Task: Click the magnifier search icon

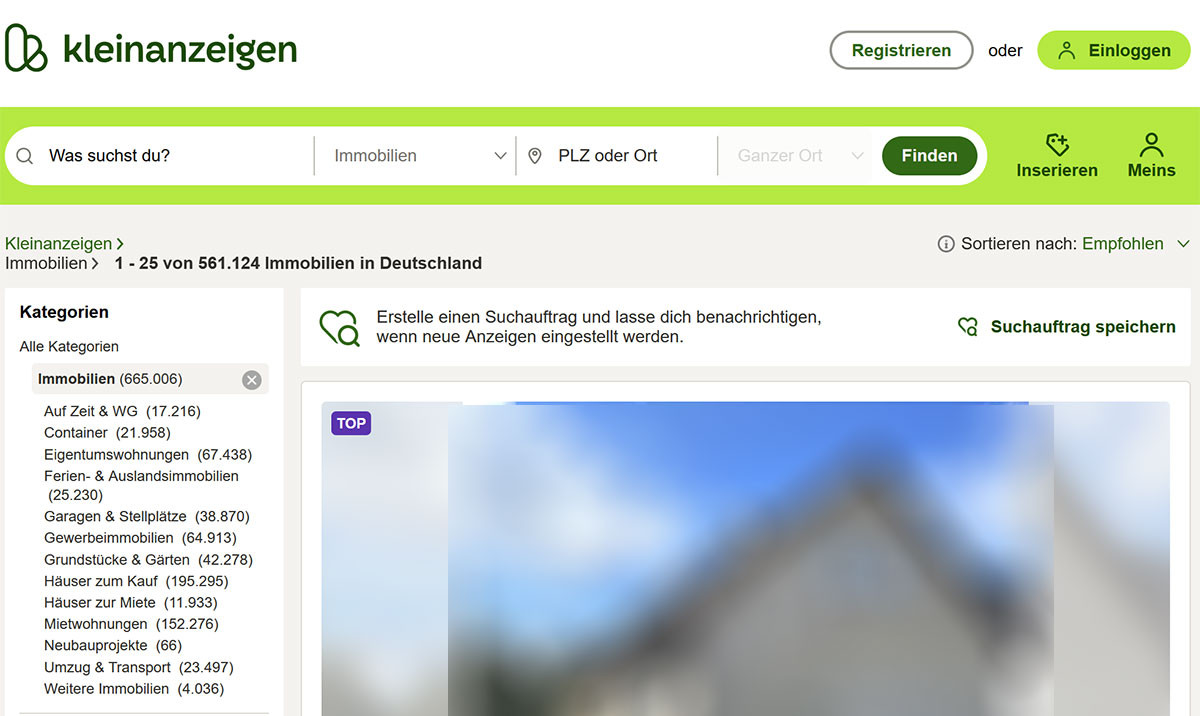Action: [x=23, y=156]
